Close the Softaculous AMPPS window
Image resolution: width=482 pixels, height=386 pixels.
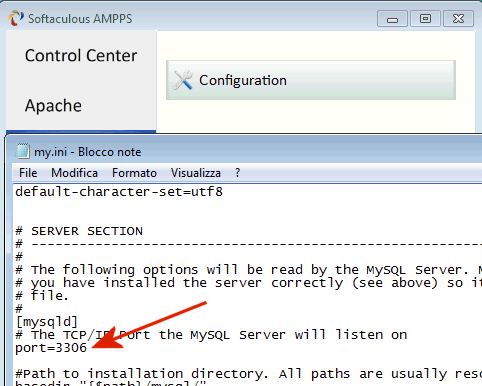pyautogui.click(x=458, y=19)
